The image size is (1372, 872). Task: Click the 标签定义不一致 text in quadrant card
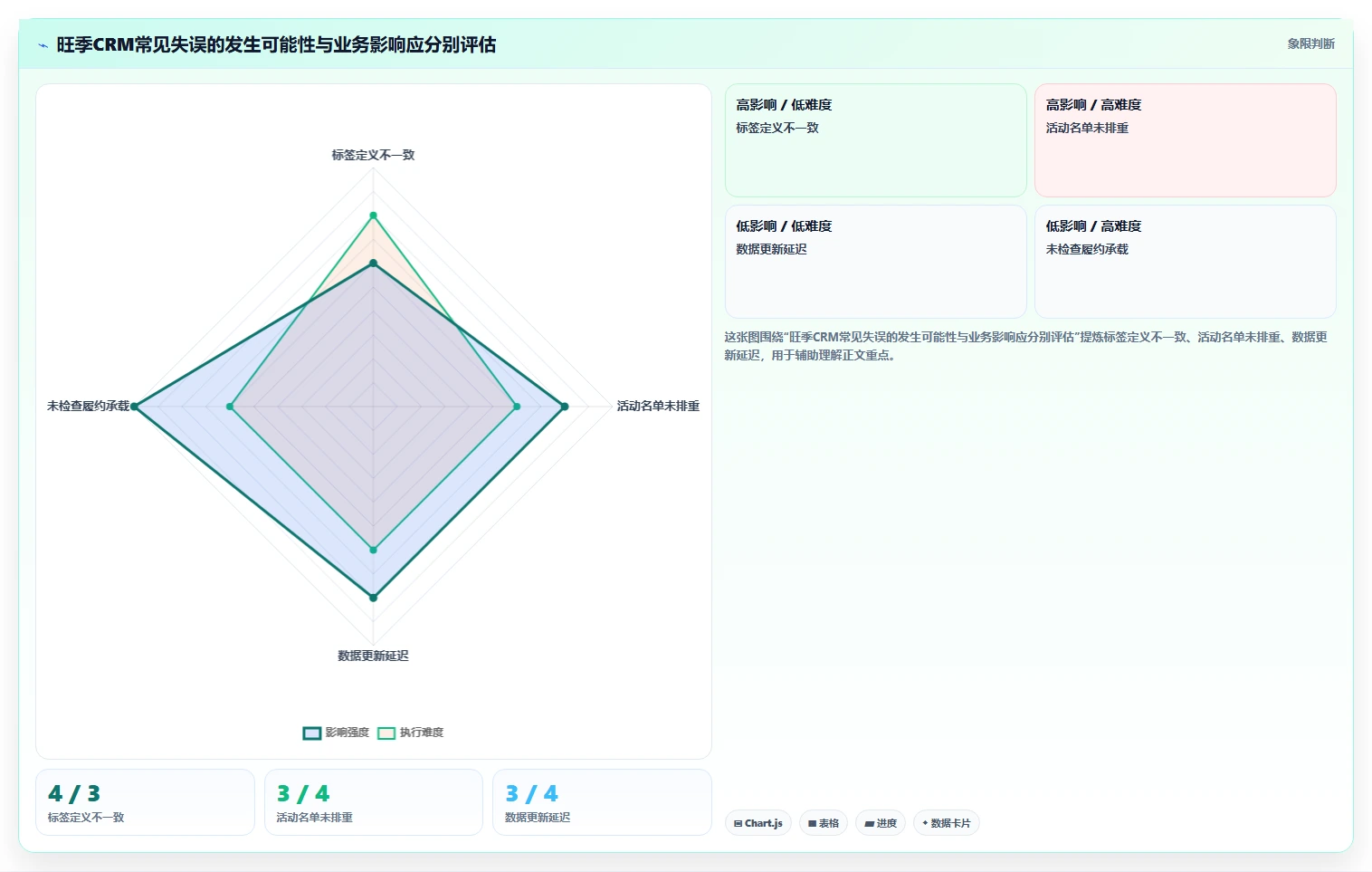(777, 128)
